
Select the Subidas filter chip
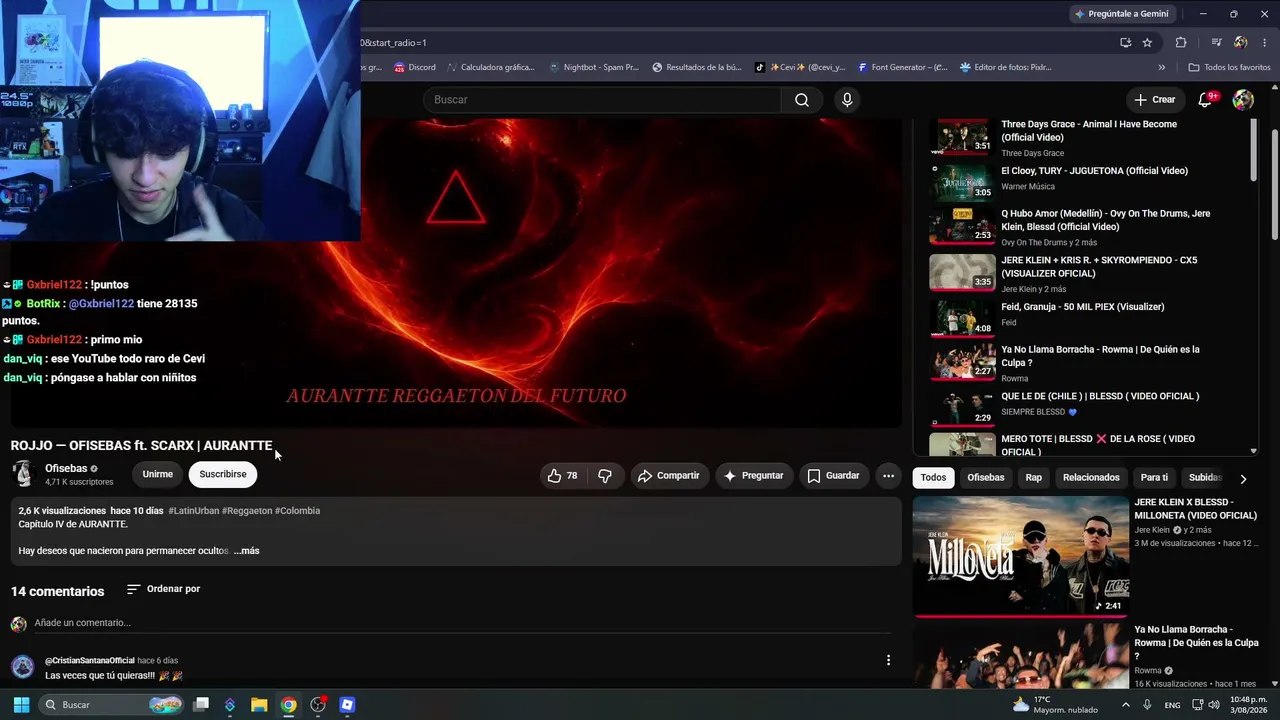point(1204,478)
